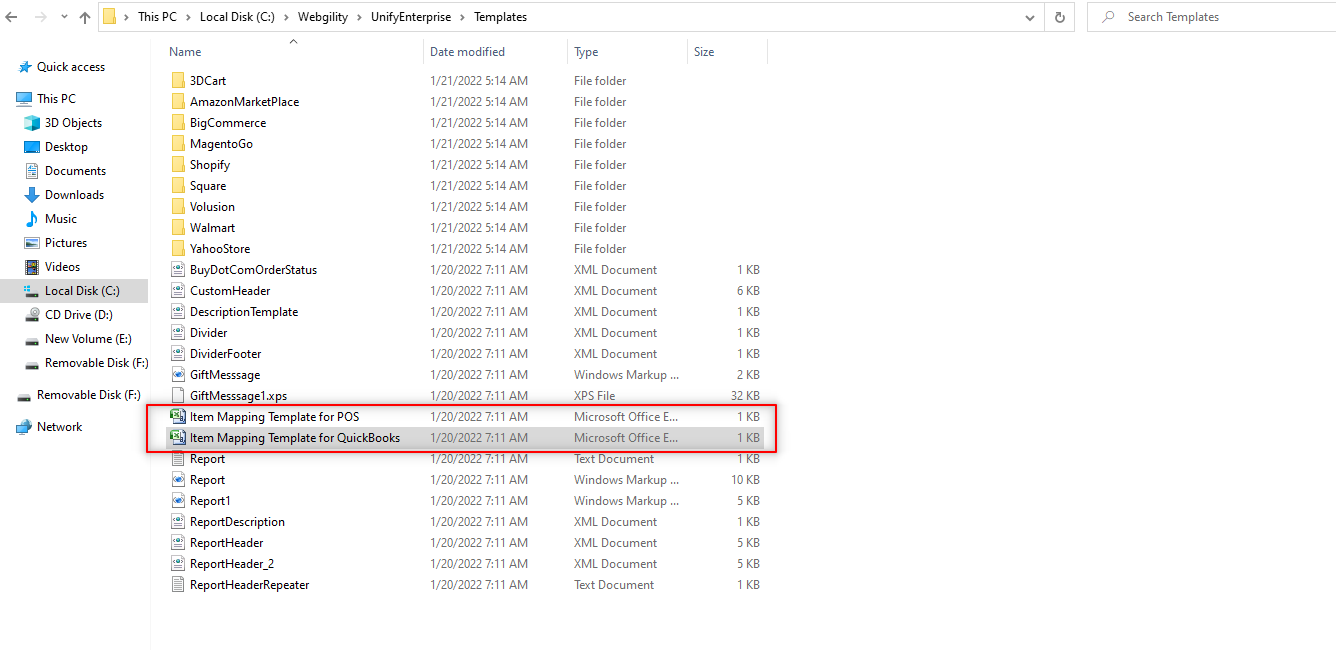The height and width of the screenshot is (650, 1336).
Task: Click Excel icon of QuickBooks mapping template
Action: coord(177,438)
